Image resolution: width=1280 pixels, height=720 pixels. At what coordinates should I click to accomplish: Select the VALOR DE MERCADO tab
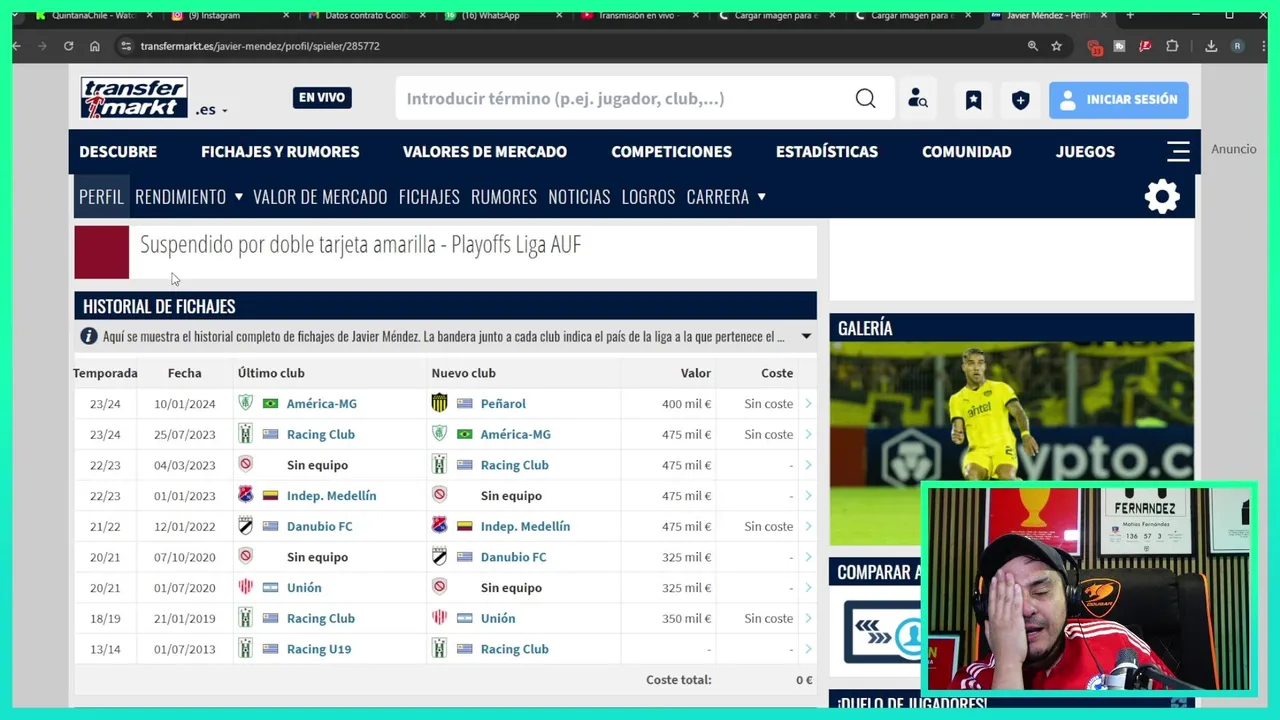(x=320, y=196)
